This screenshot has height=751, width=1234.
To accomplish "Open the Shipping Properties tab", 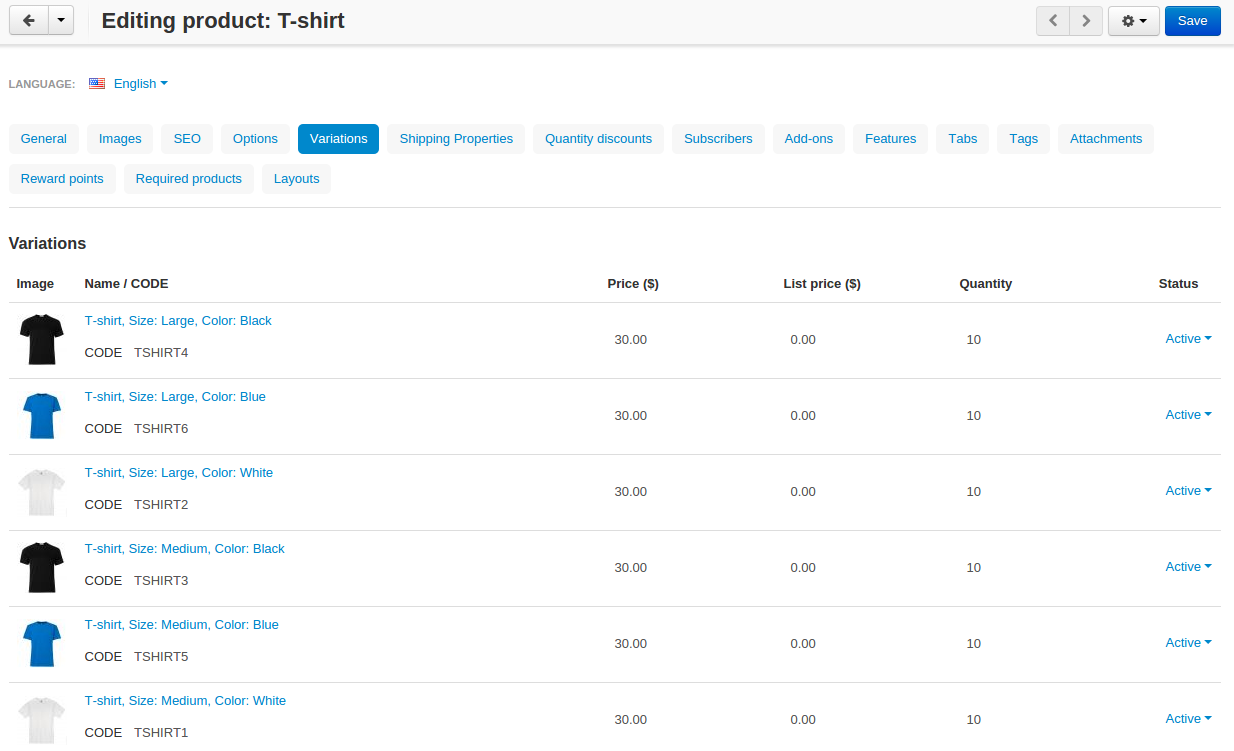I will click(456, 139).
